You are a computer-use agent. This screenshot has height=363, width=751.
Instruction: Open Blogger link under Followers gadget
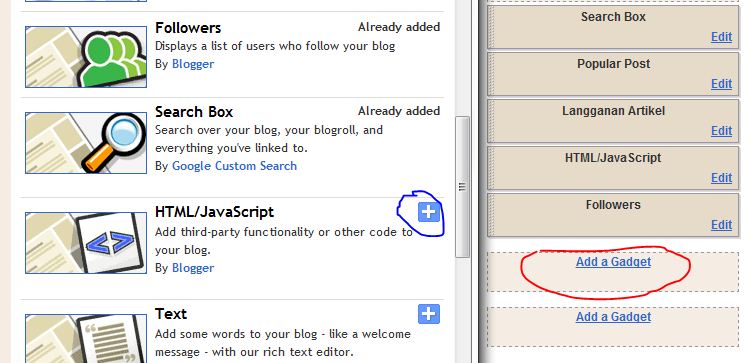(193, 64)
